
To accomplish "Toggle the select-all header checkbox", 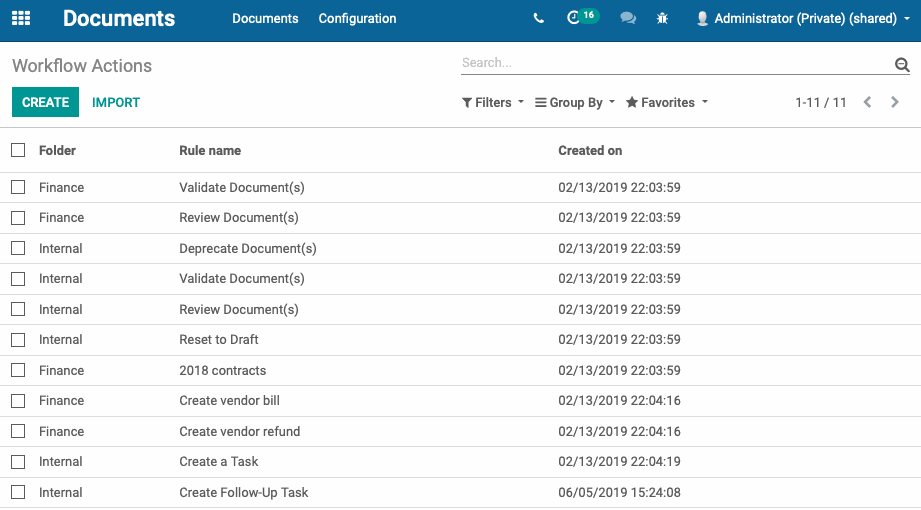I will pyautogui.click(x=18, y=150).
